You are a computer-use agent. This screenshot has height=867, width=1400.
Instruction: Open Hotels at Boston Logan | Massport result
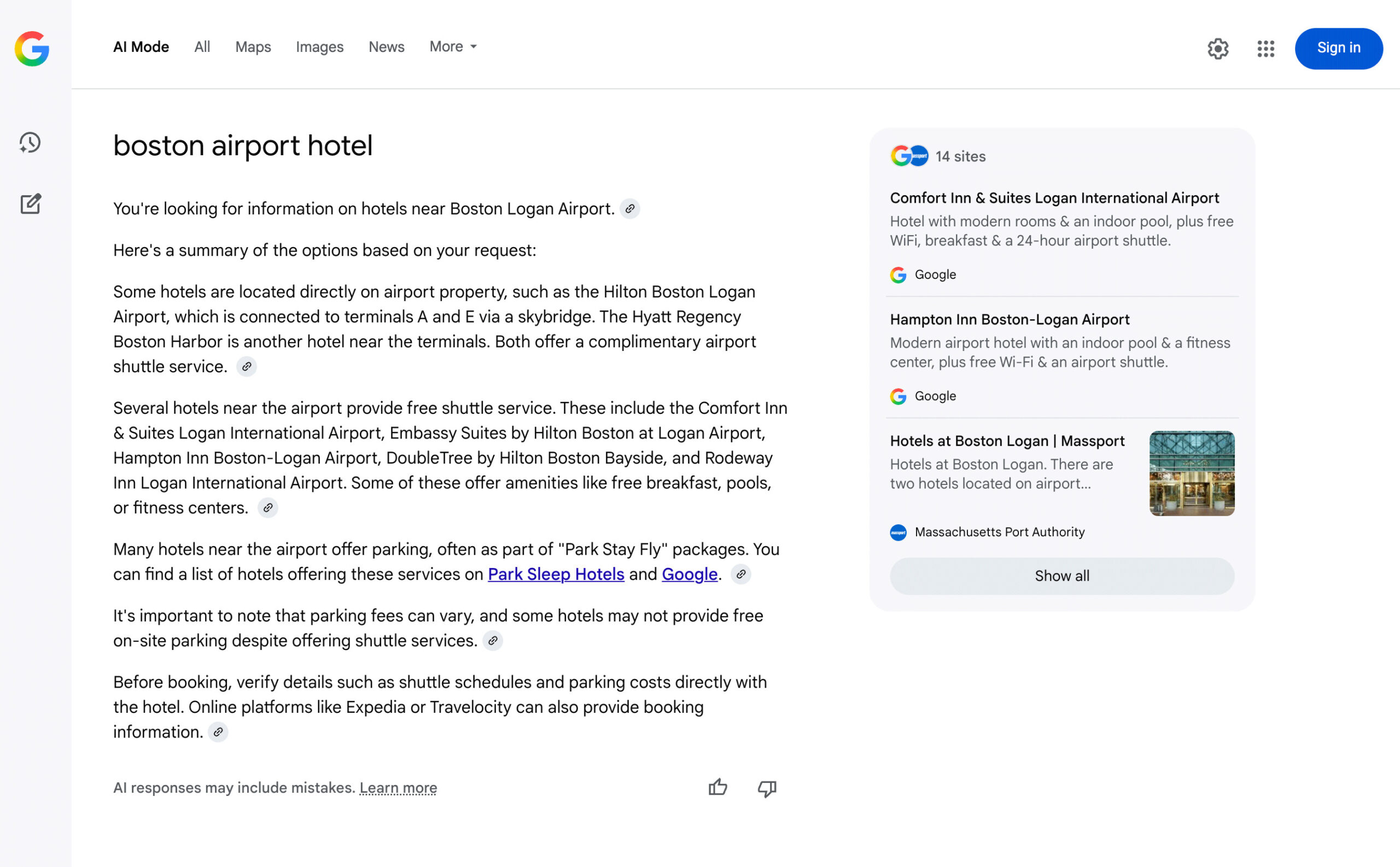click(x=1007, y=441)
